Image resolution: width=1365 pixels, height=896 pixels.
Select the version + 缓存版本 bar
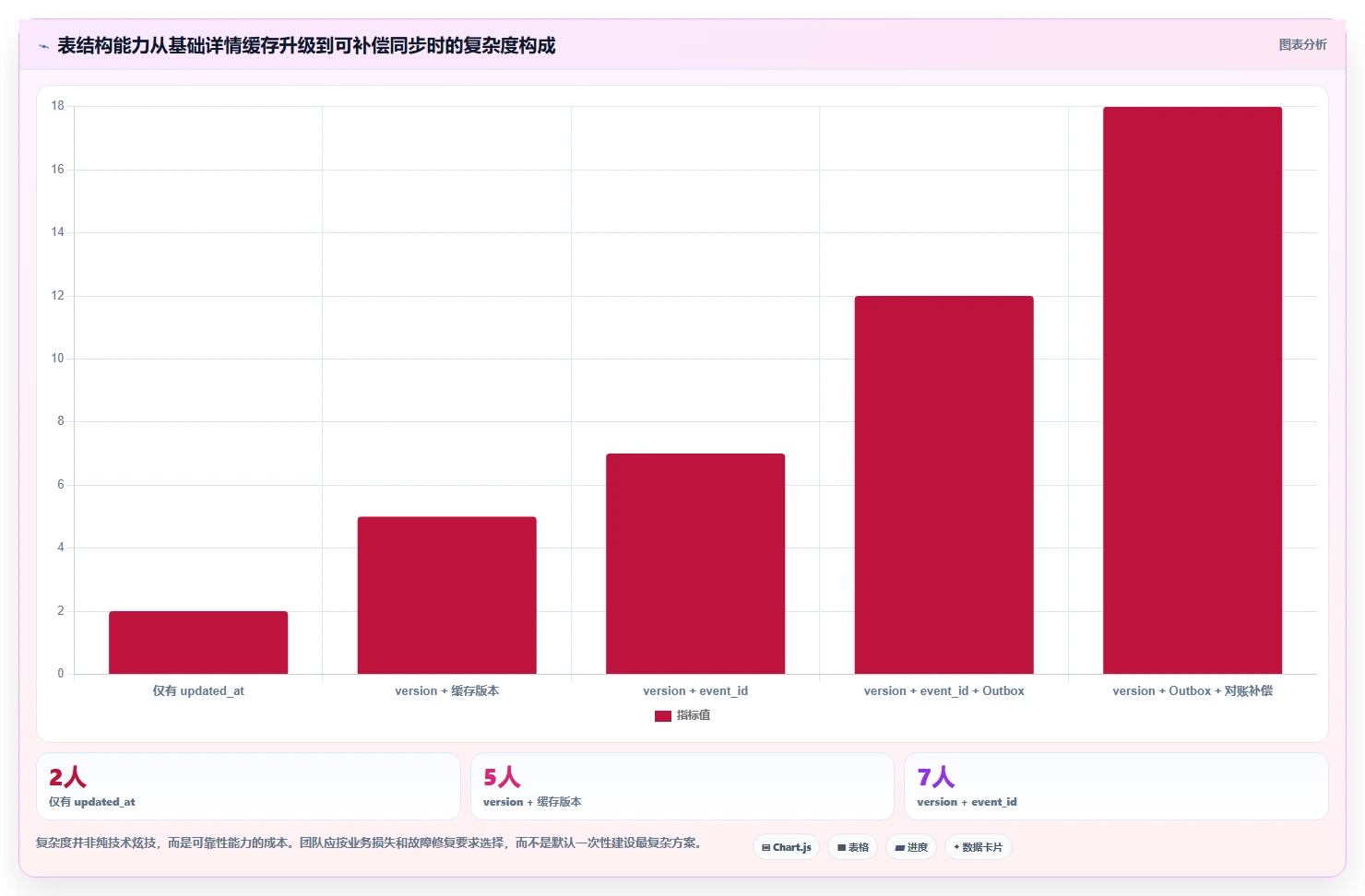pos(447,595)
